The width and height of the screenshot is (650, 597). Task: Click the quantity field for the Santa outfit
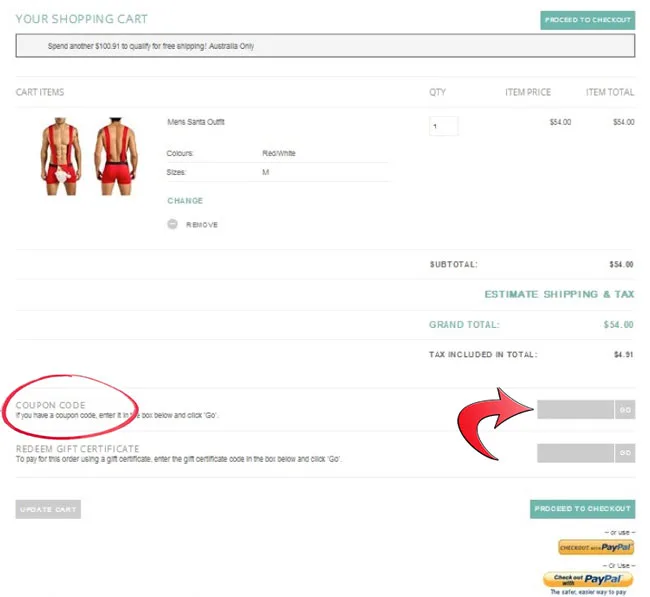click(x=443, y=126)
